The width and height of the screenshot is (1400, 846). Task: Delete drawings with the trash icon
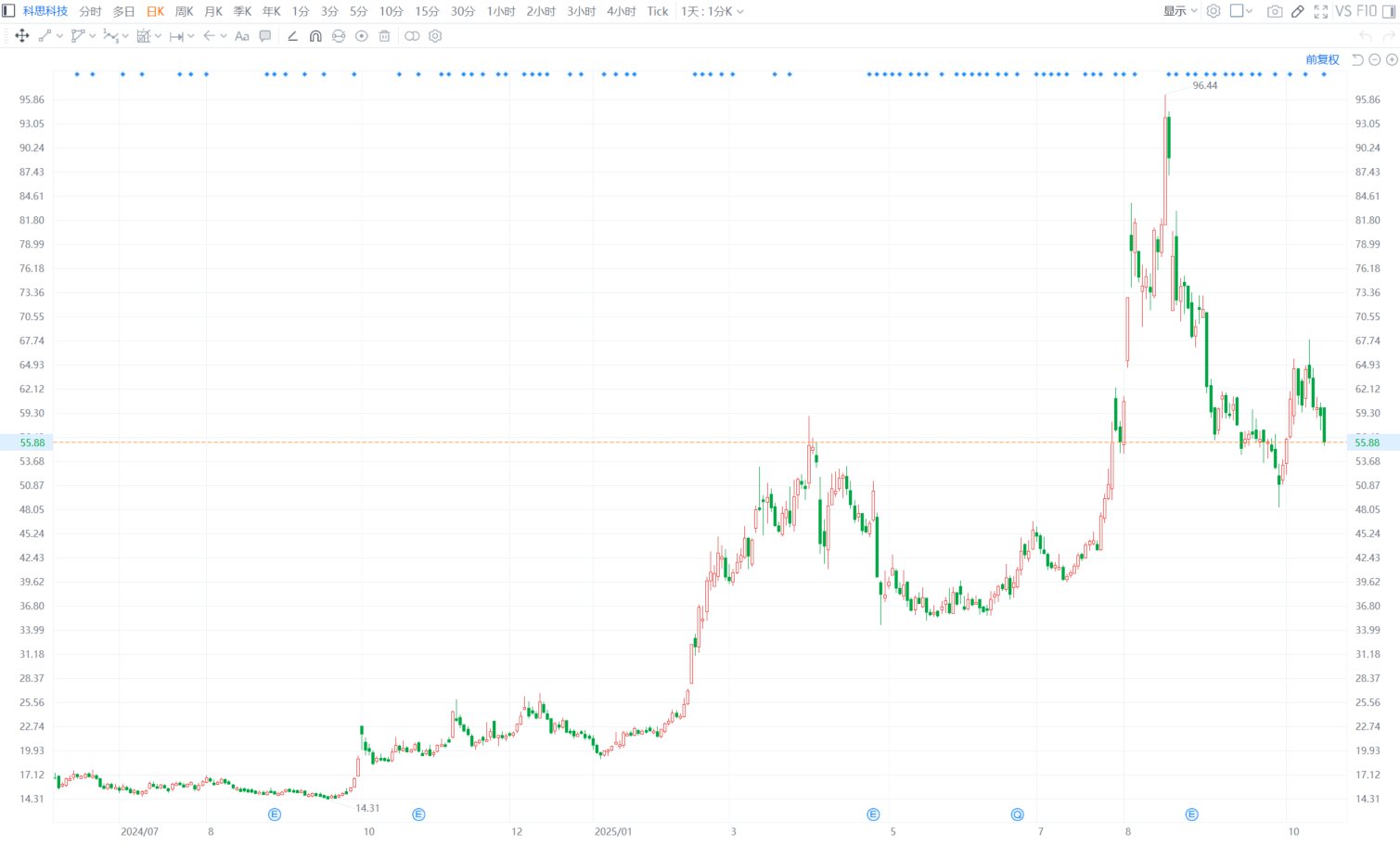pyautogui.click(x=384, y=36)
